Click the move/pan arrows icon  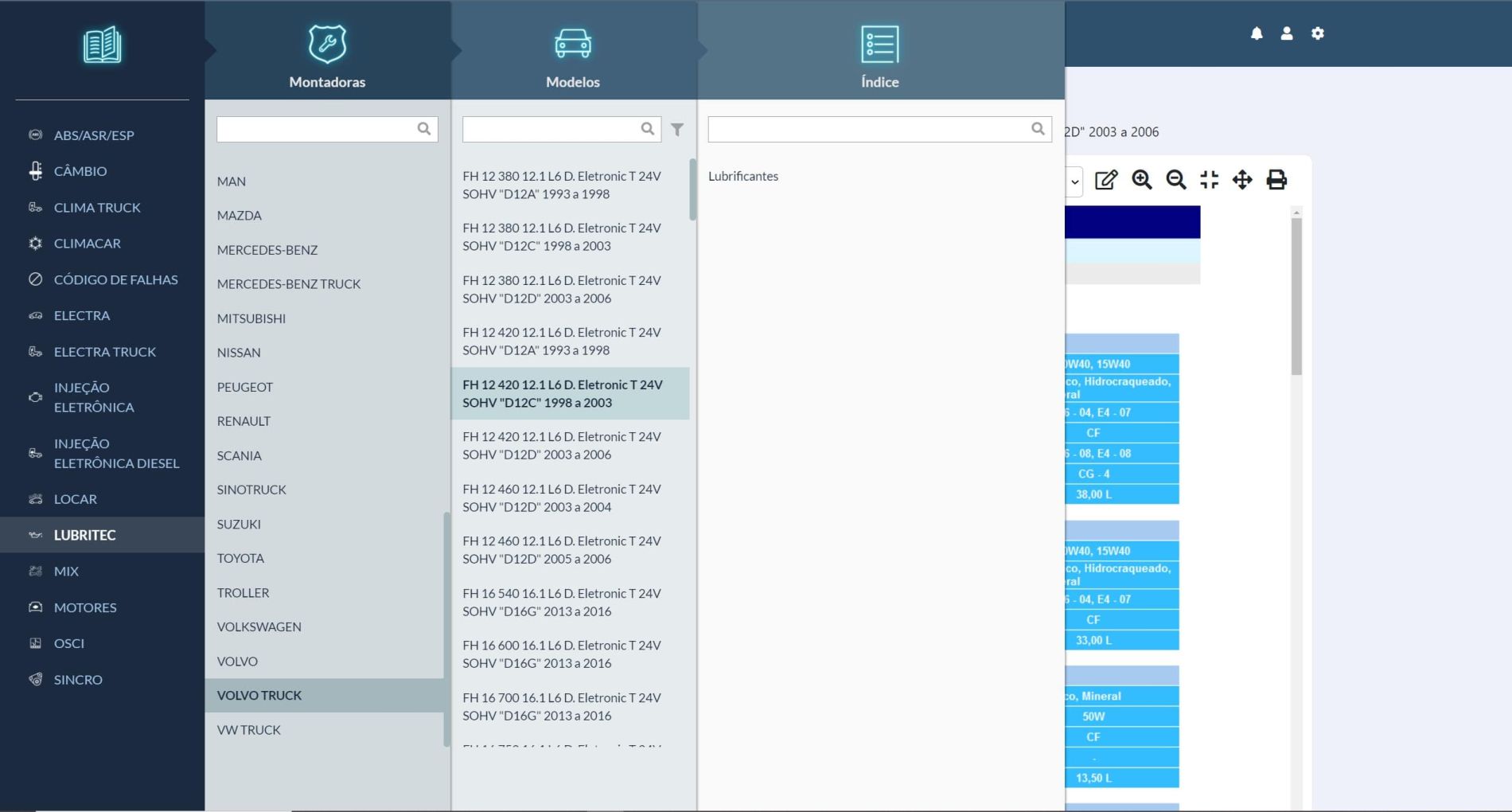point(1241,180)
